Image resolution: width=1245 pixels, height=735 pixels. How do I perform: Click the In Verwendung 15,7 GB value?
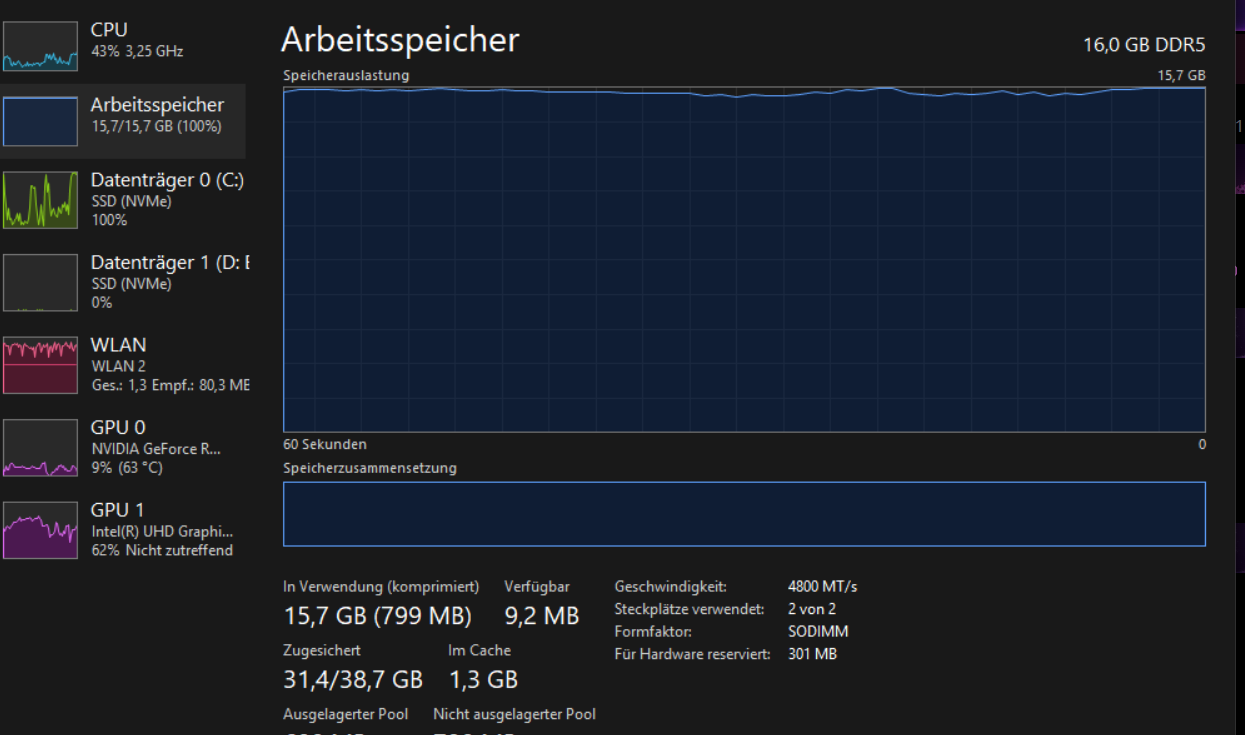point(377,616)
